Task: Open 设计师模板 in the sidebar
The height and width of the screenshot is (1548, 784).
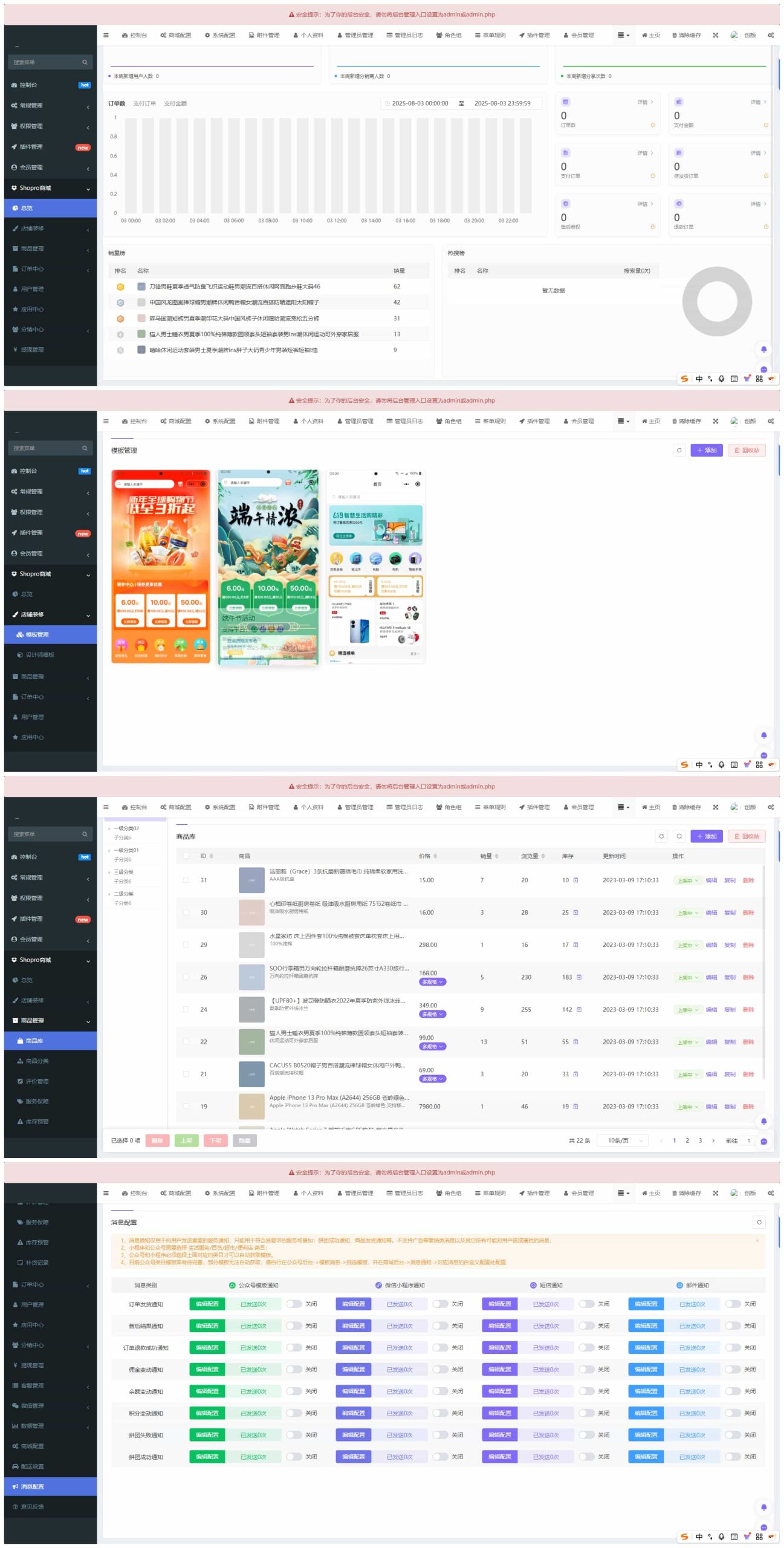Action: 40,655
